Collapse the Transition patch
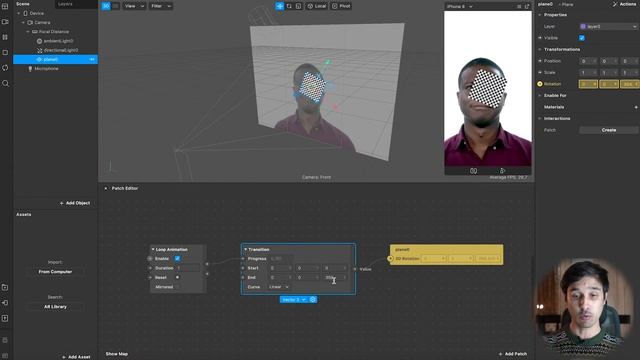The width and height of the screenshot is (640, 360). (x=246, y=249)
